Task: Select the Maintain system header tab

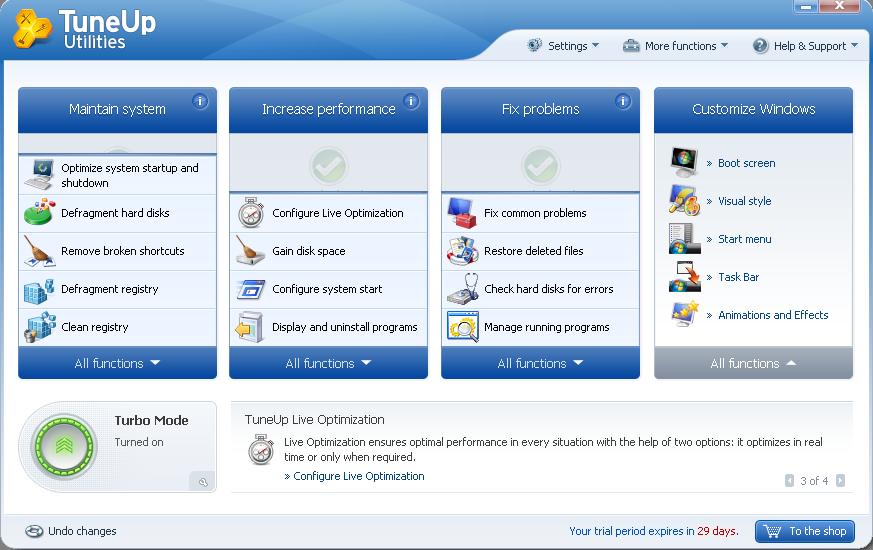Action: [x=117, y=109]
